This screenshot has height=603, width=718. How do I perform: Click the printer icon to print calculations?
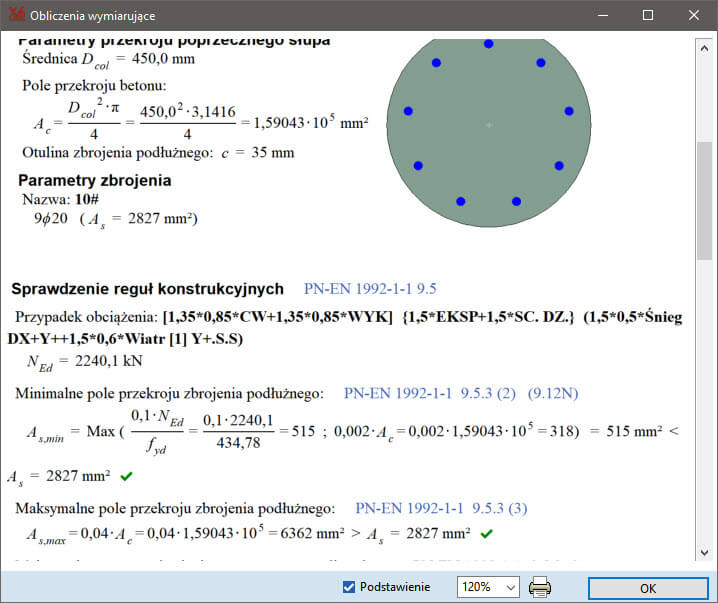pos(540,587)
